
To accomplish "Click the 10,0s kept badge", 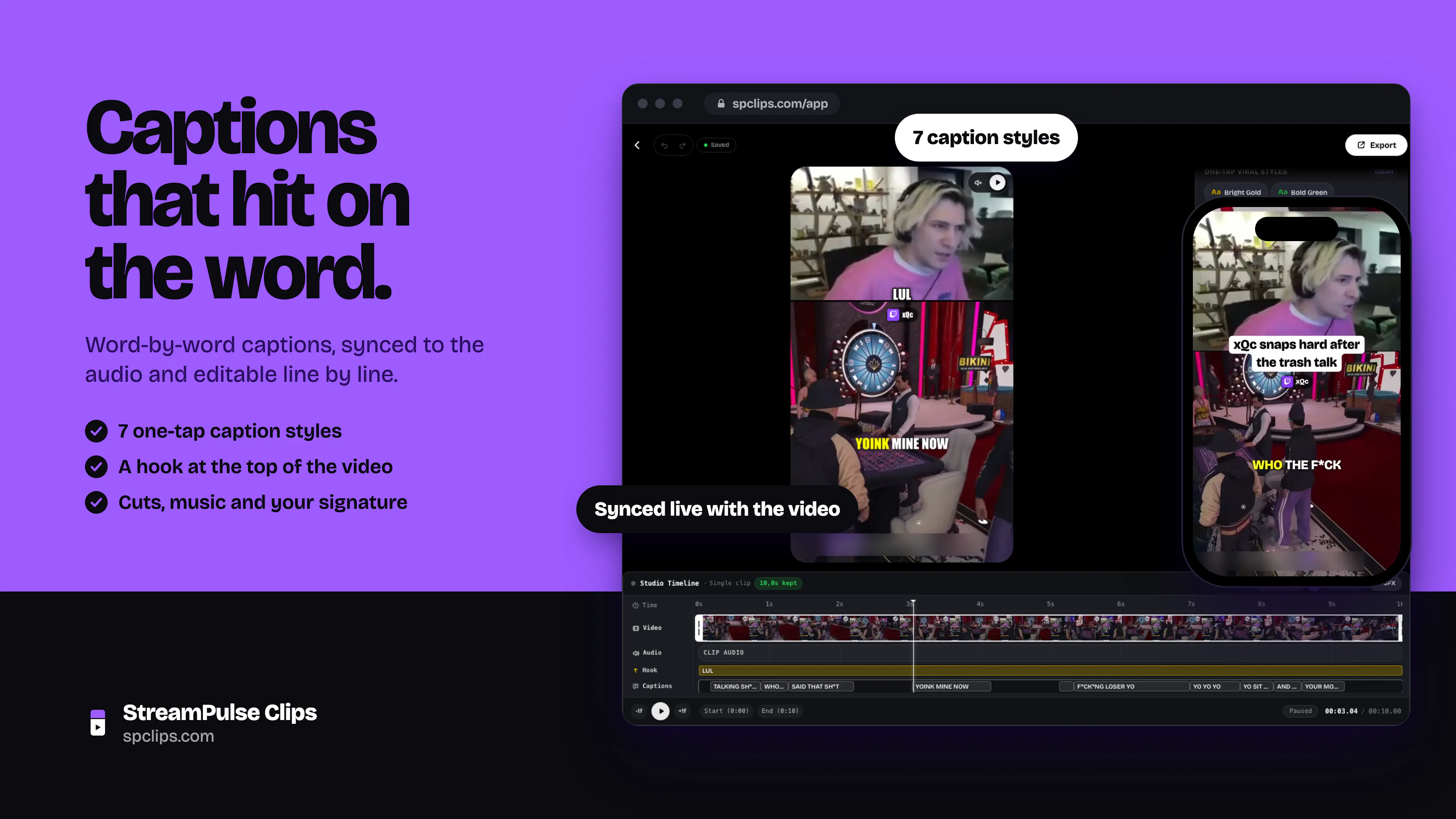I will tap(778, 583).
